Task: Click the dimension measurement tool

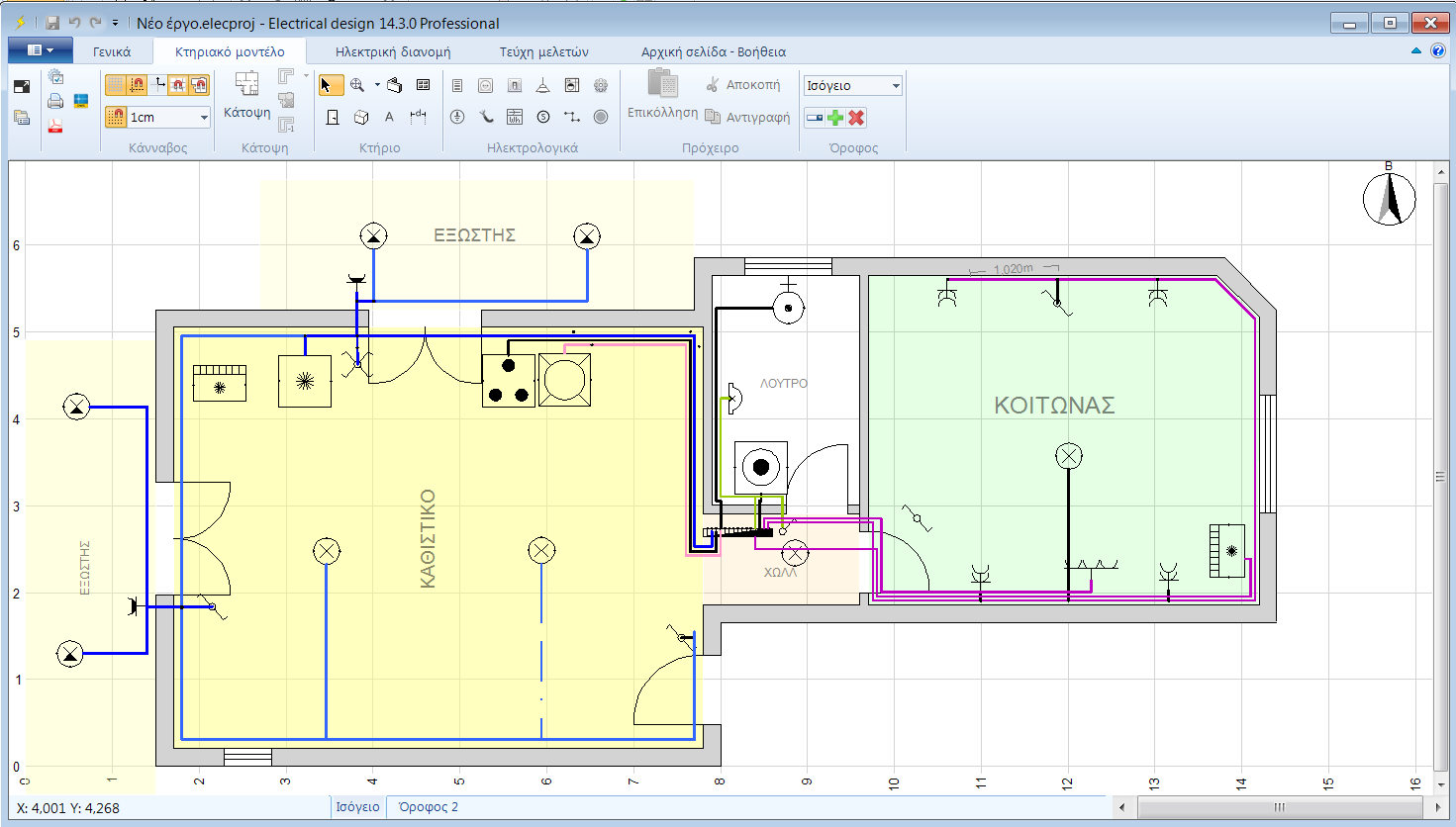Action: tap(419, 117)
